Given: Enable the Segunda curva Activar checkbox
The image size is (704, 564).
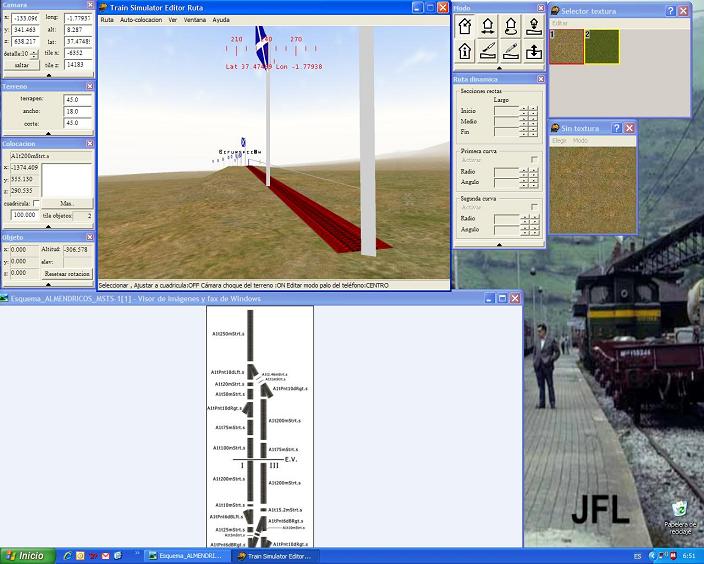Looking at the screenshot, I should click(534, 206).
